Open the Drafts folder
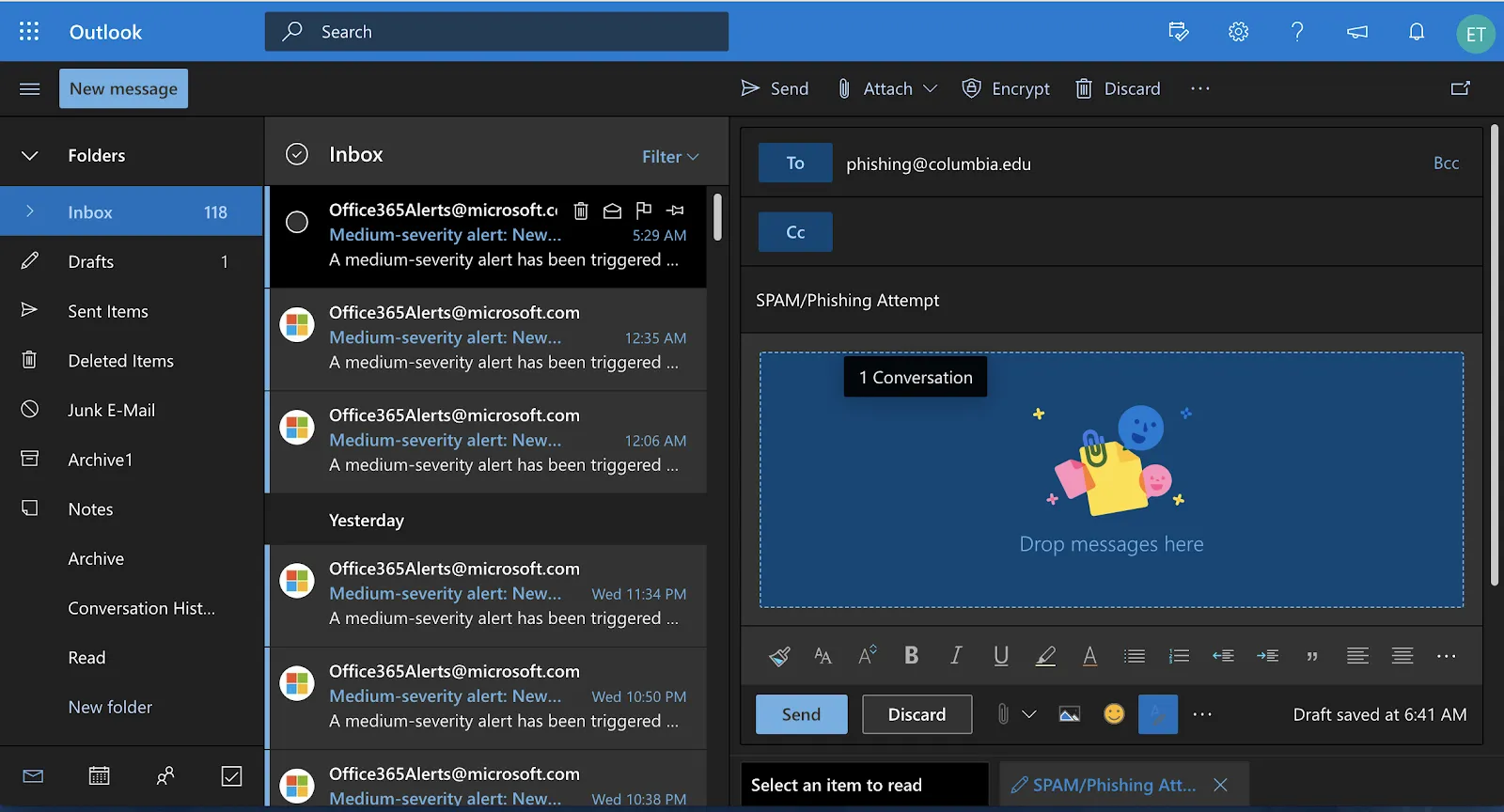 tap(132, 261)
